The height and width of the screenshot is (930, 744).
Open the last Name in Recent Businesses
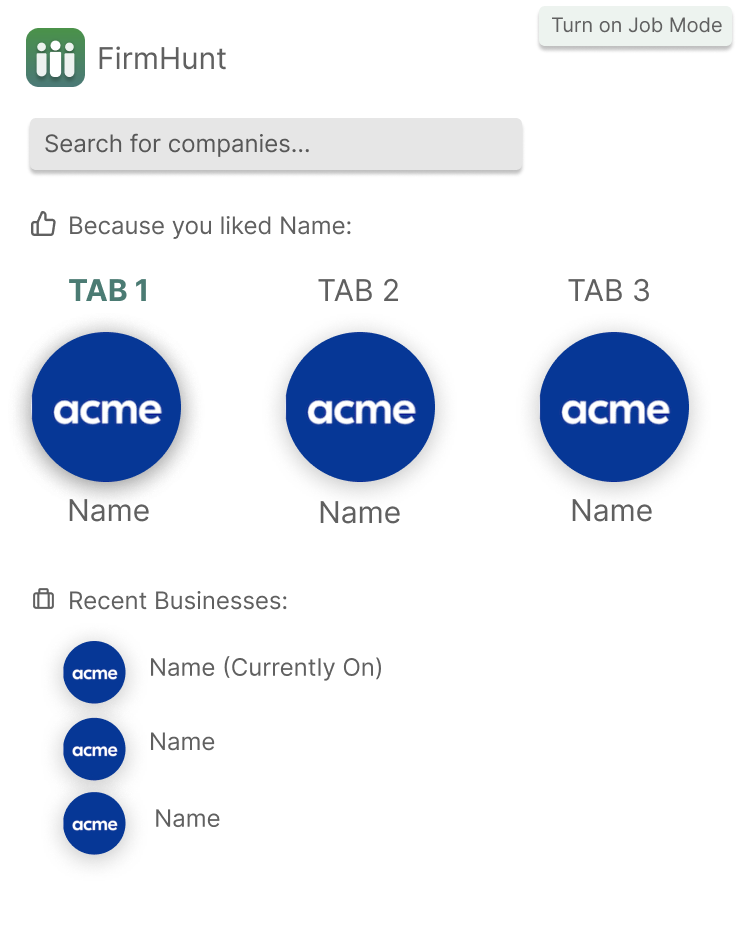187,818
